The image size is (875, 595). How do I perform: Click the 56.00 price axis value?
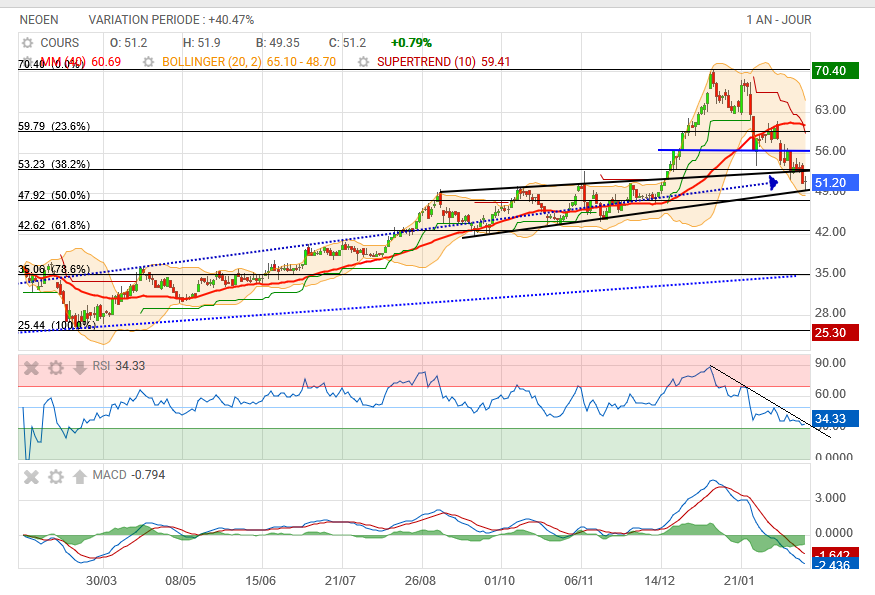click(x=830, y=151)
